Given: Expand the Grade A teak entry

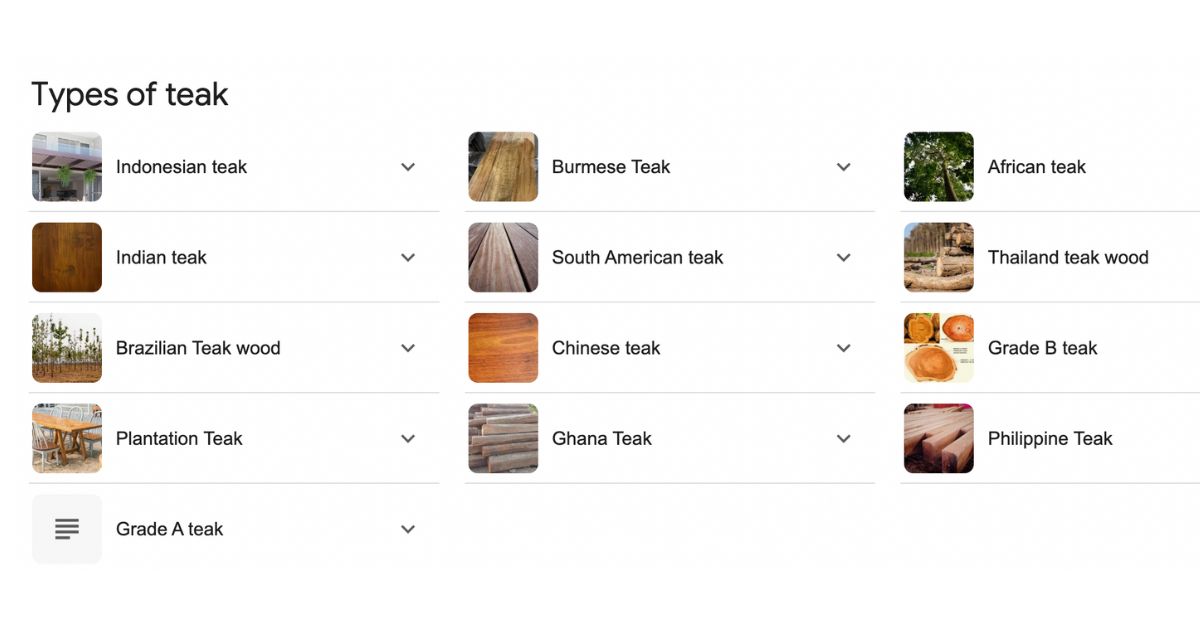Looking at the screenshot, I should [408, 528].
